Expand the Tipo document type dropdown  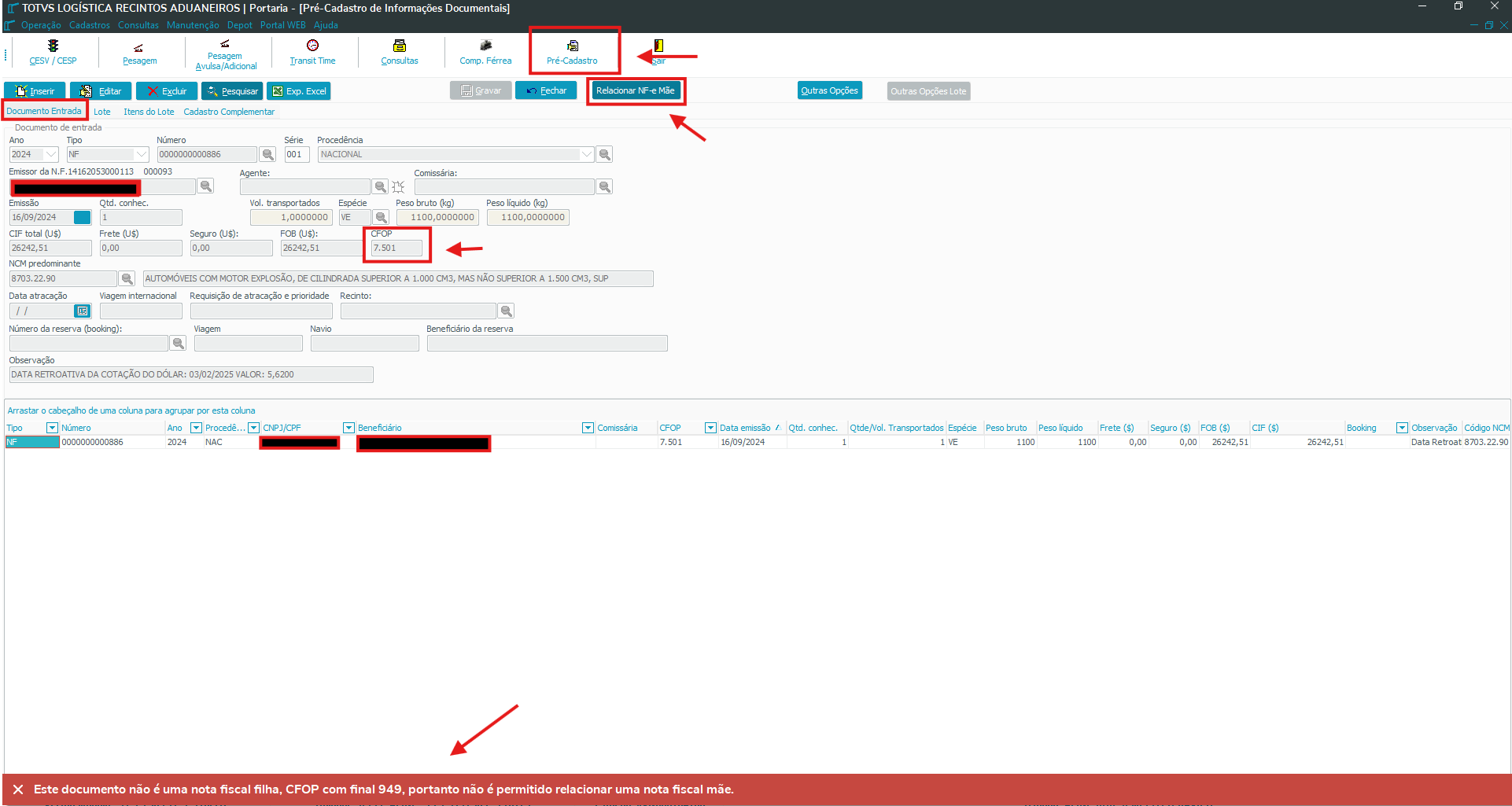(142, 154)
